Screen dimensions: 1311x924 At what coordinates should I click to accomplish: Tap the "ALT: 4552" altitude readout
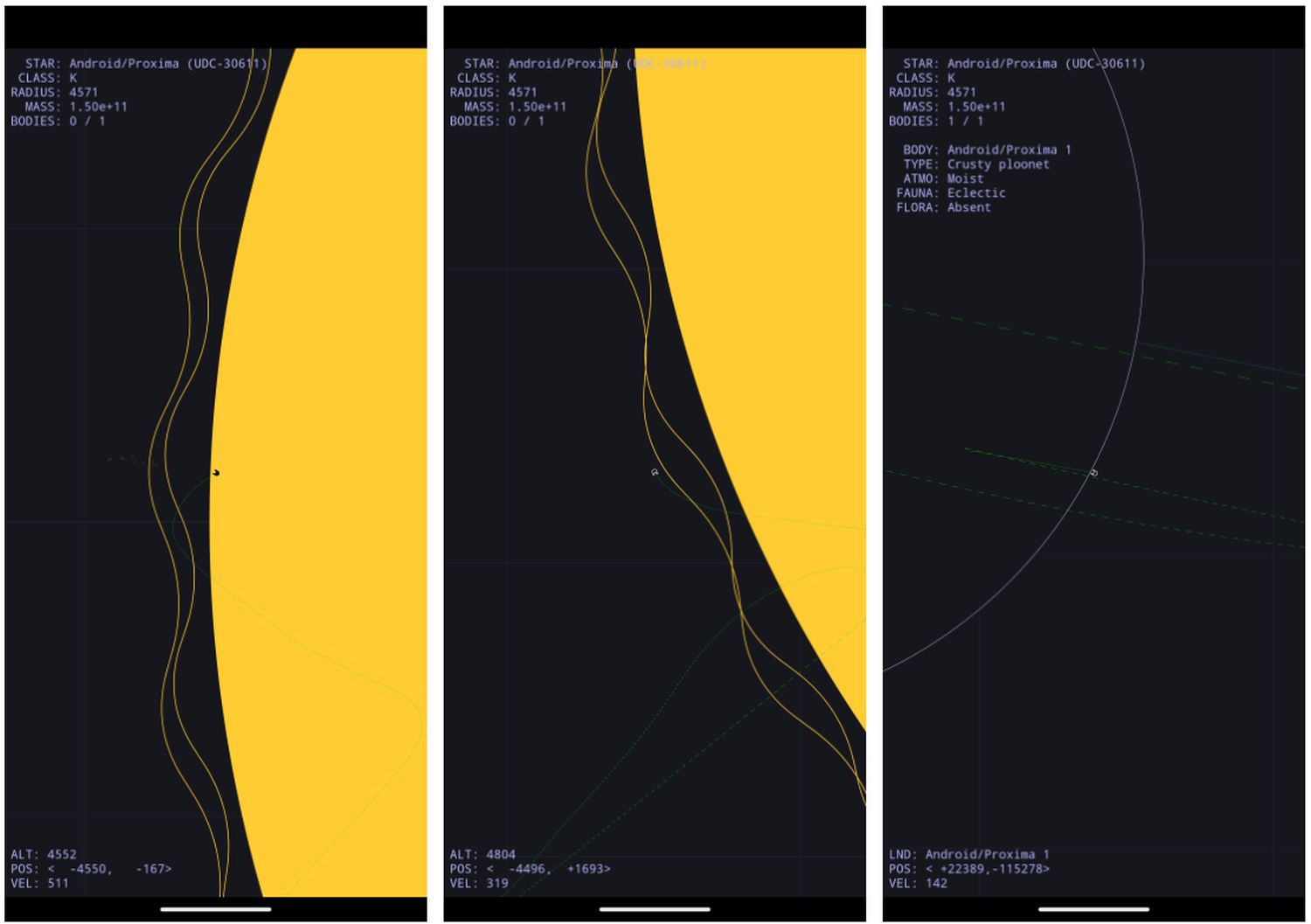tap(44, 854)
